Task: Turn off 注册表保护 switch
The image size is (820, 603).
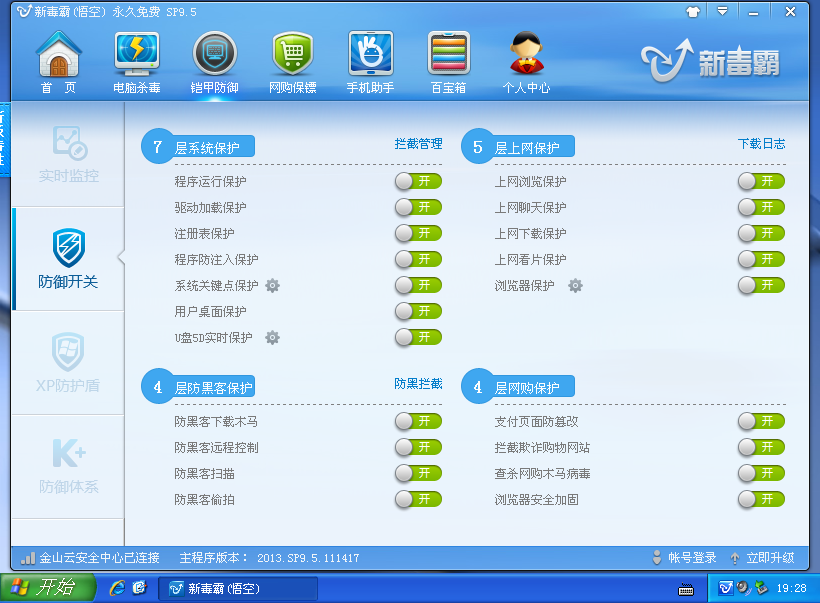Action: point(418,233)
